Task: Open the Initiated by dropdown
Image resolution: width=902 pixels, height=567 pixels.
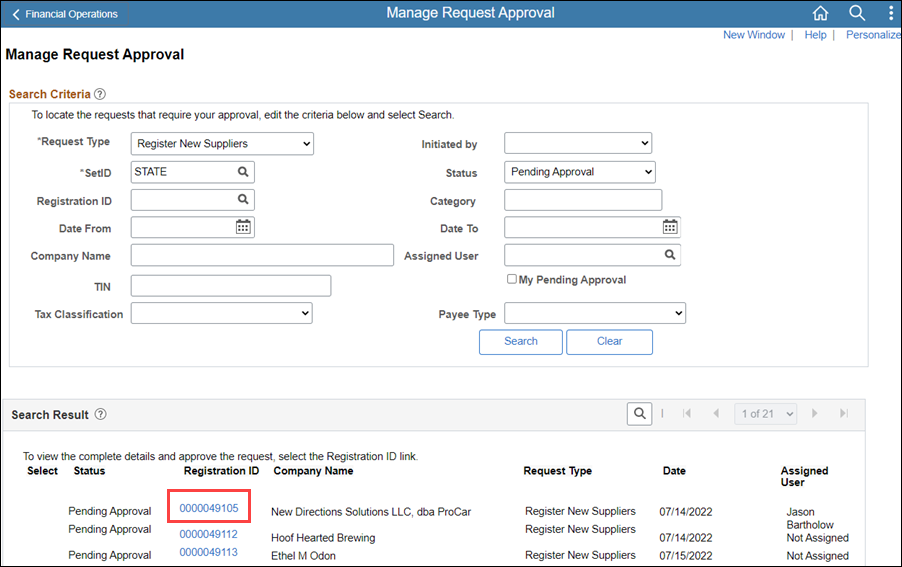Action: [578, 143]
